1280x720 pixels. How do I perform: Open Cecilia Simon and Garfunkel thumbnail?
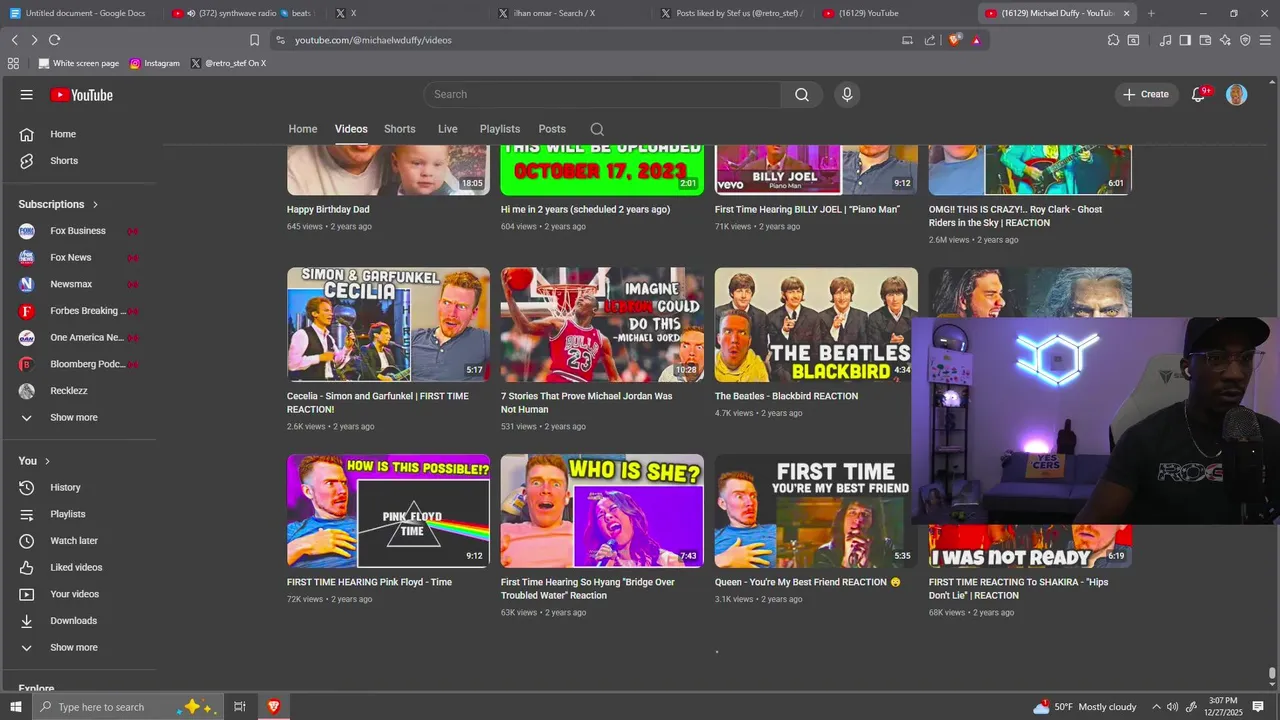tap(388, 324)
